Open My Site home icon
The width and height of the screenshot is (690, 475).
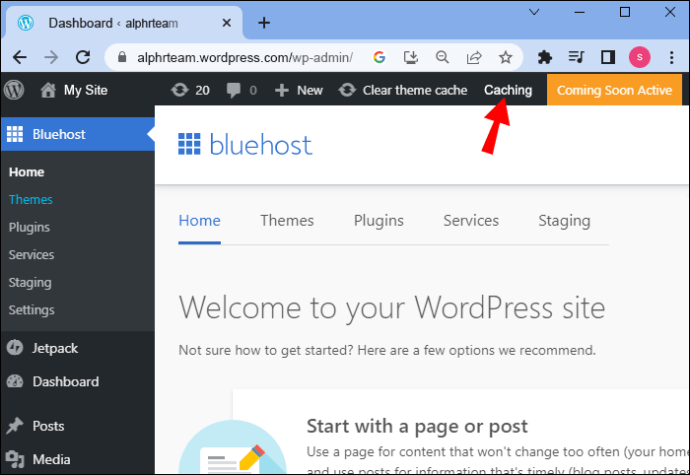click(48, 90)
